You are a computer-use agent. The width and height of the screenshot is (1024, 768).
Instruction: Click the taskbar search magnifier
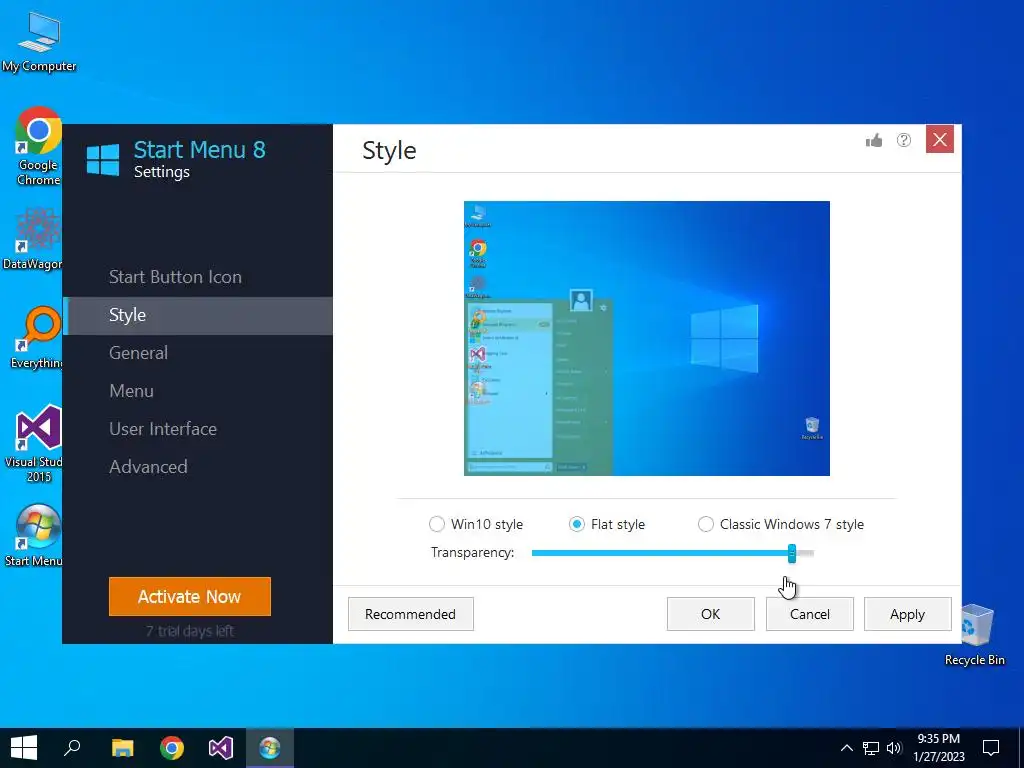pyautogui.click(x=72, y=748)
